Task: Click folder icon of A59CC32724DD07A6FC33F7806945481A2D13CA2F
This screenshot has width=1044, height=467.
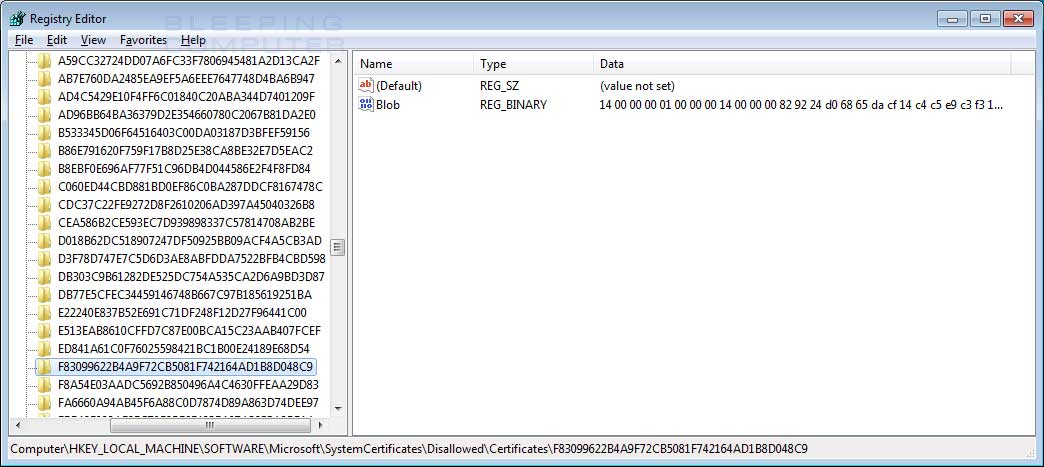Action: pos(45,61)
